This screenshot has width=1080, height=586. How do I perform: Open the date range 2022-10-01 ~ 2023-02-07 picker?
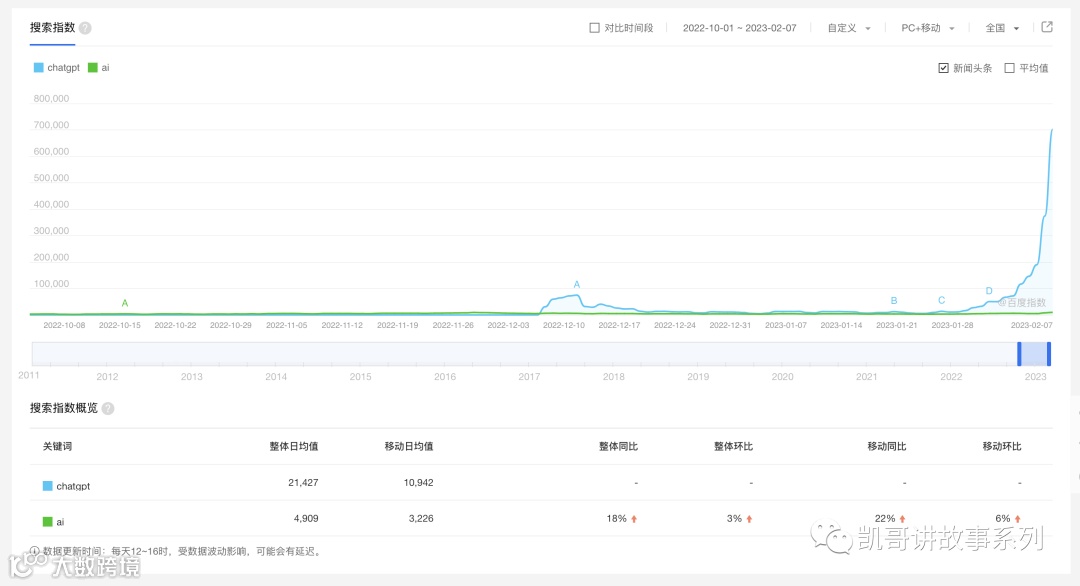tap(739, 28)
